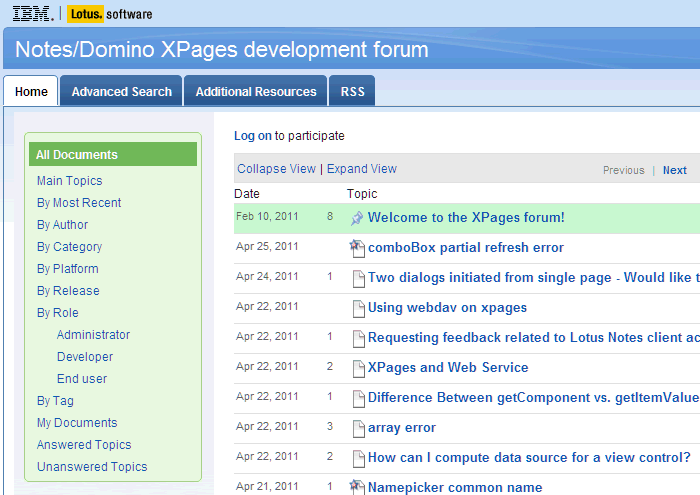Browse topics By Category
Image resolution: width=700 pixels, height=495 pixels.
[x=69, y=247]
